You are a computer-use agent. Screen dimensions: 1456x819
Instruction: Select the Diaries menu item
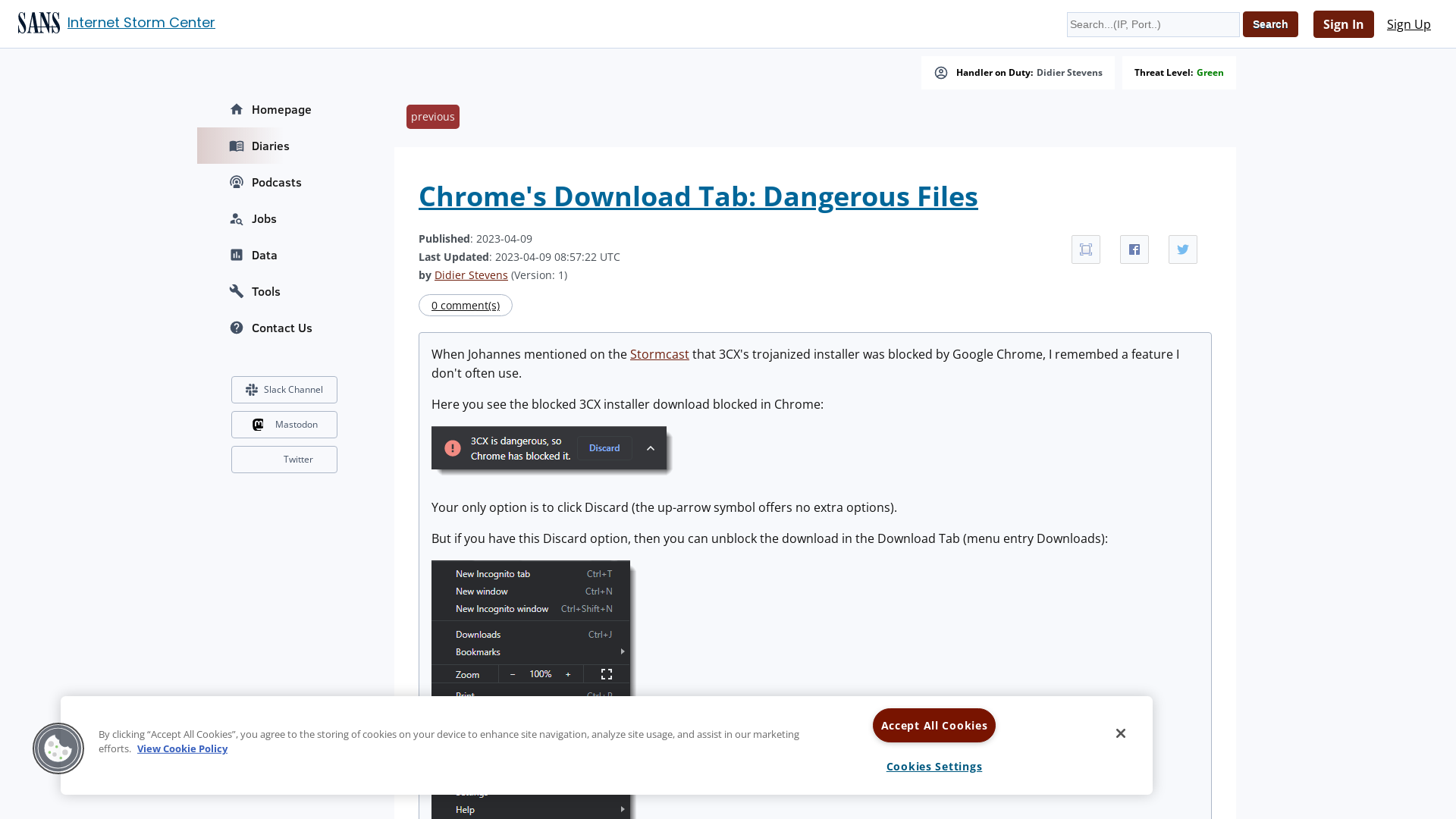coord(270,145)
